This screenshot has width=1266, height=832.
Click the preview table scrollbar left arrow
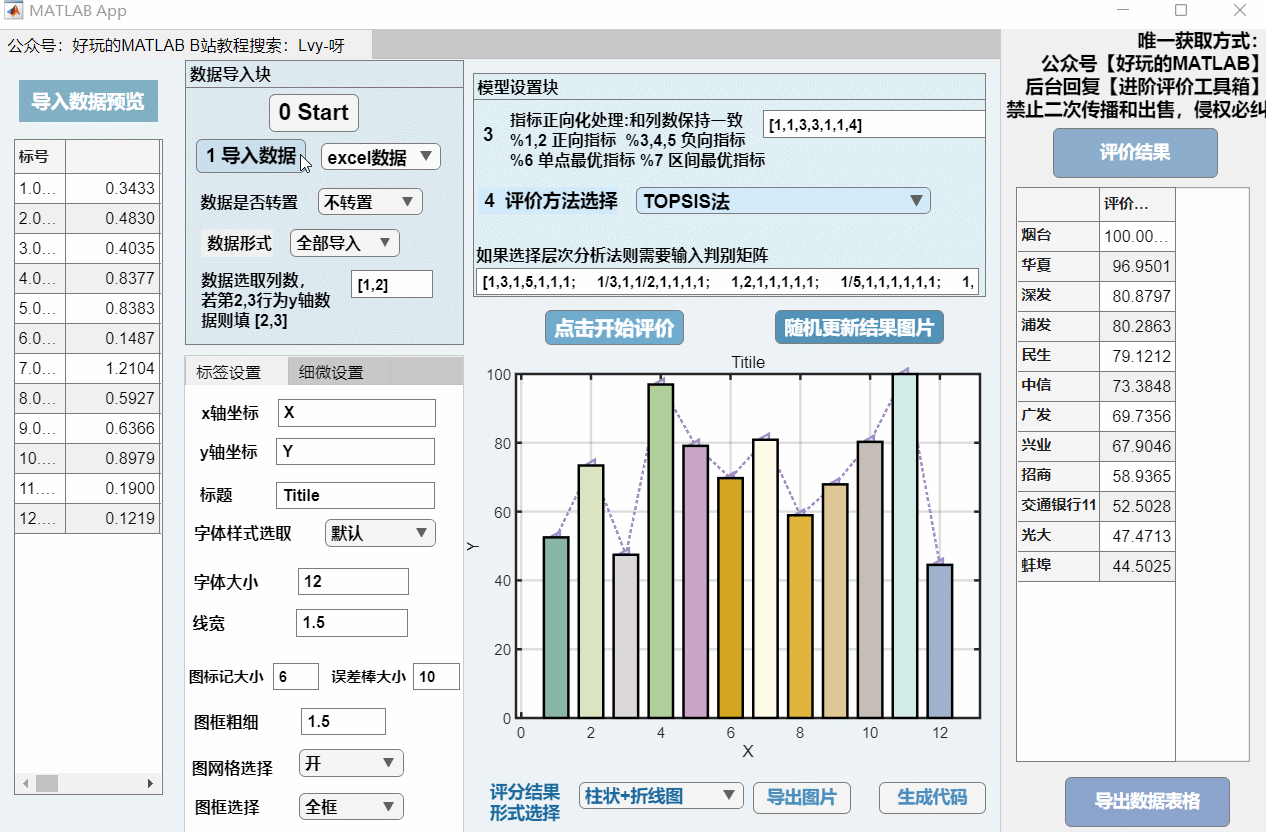coord(23,784)
